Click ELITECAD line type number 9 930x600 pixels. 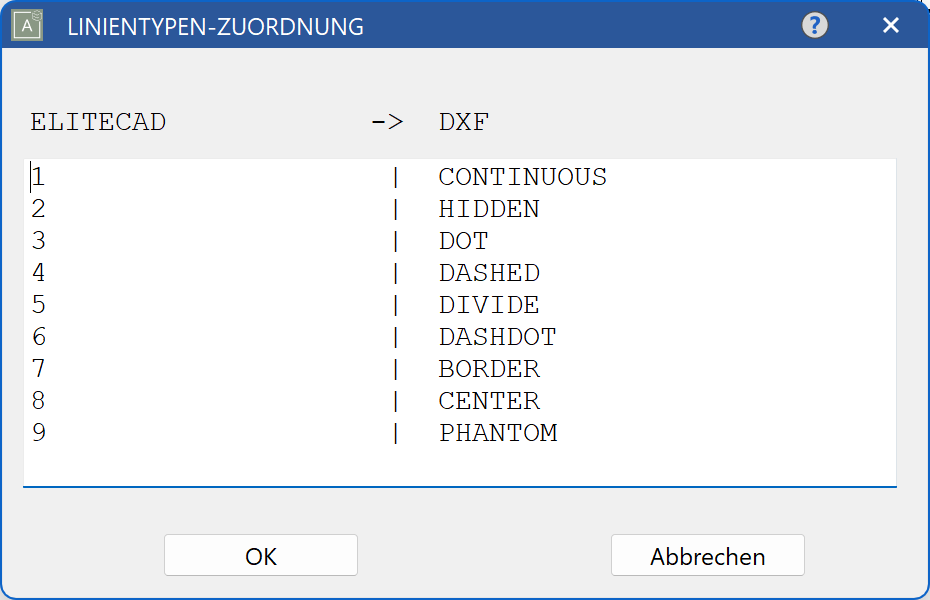[x=37, y=433]
